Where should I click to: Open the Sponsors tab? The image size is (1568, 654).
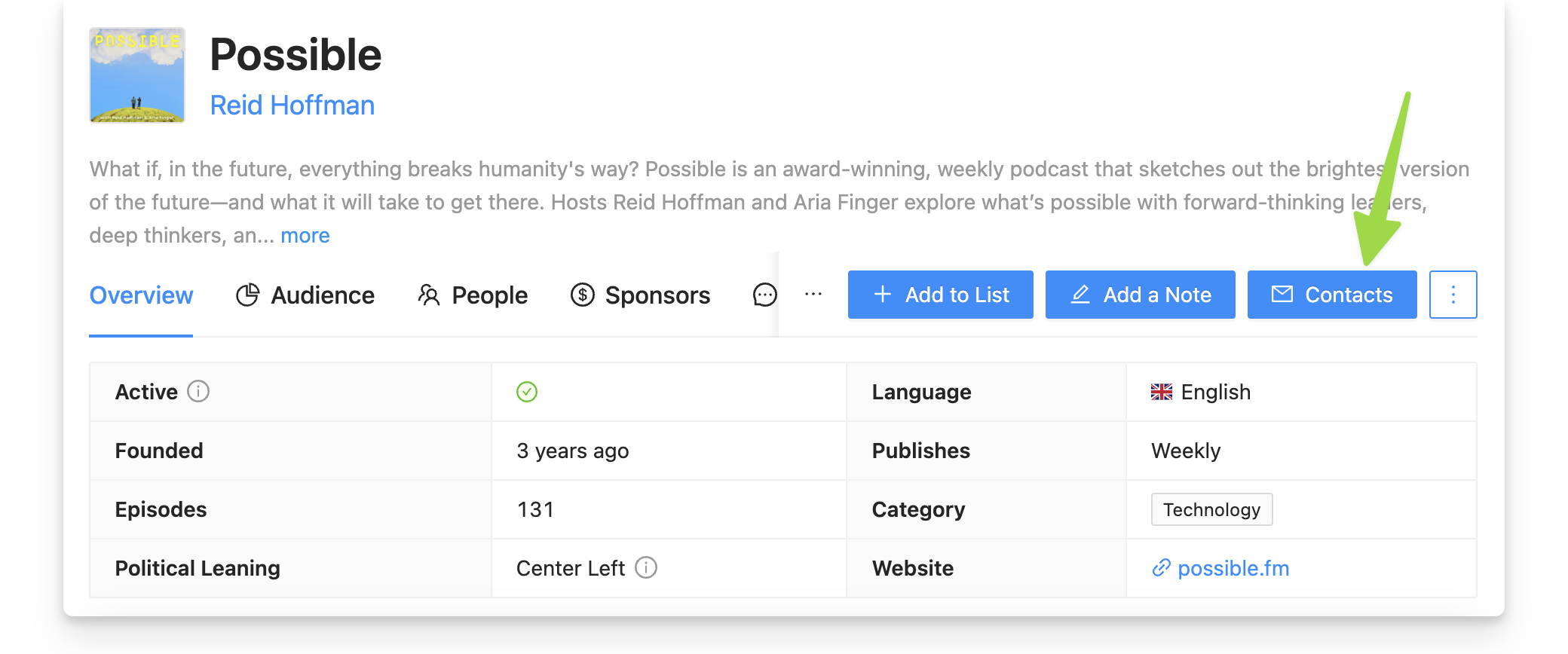[657, 295]
